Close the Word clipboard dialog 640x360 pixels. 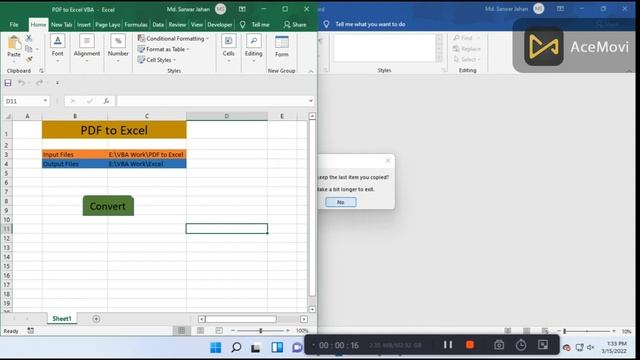[x=388, y=161]
